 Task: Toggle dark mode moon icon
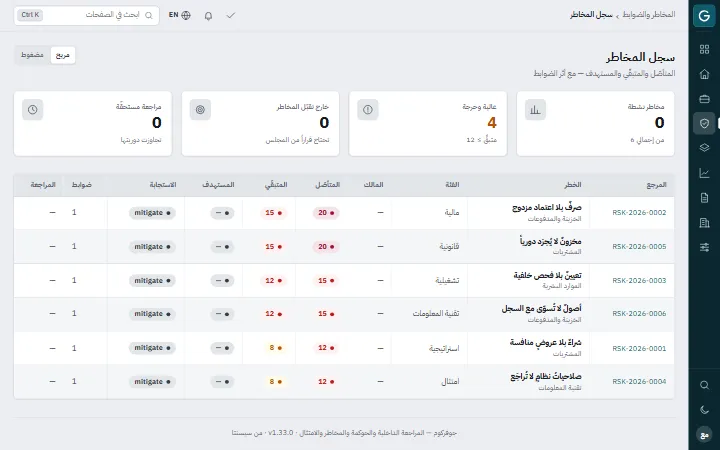point(704,410)
